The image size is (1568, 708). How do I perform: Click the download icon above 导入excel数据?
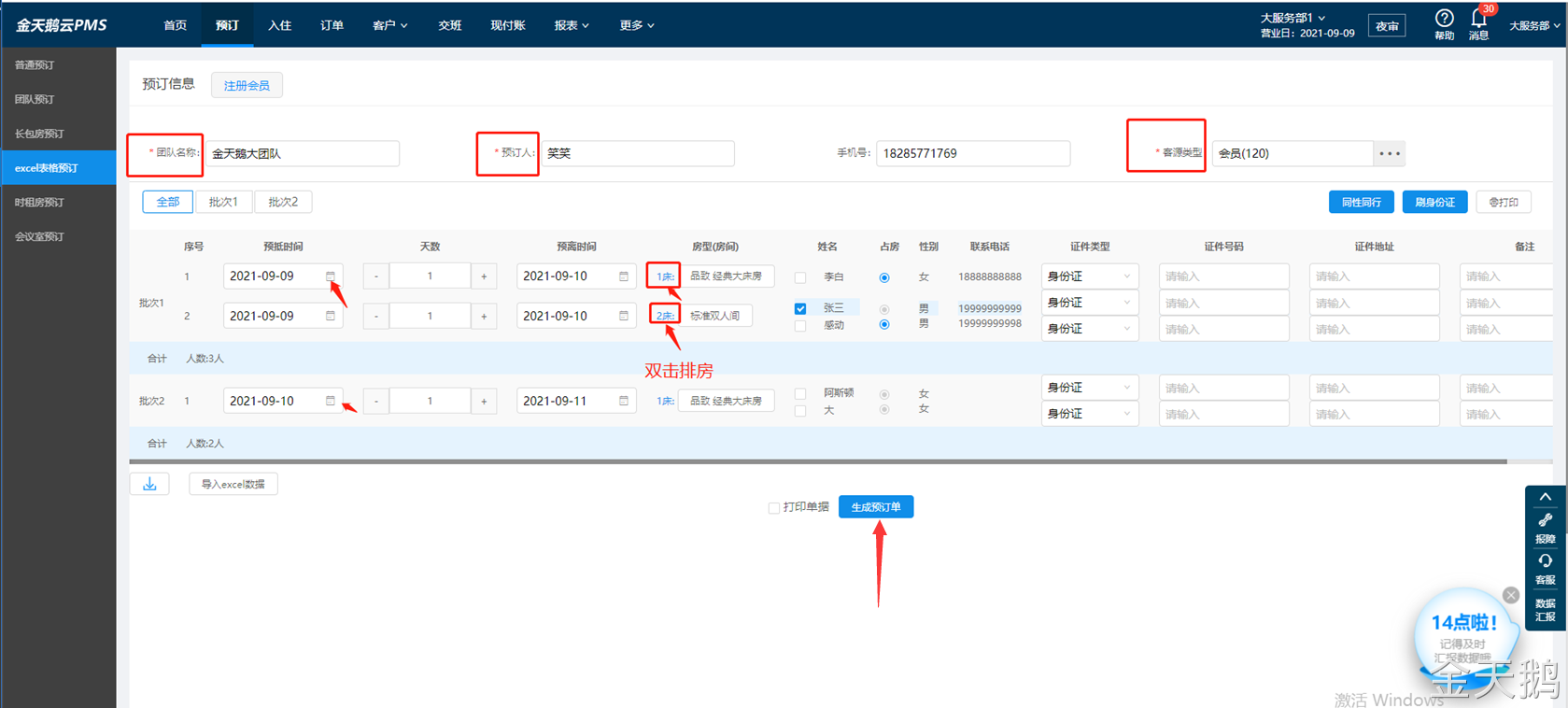[149, 484]
